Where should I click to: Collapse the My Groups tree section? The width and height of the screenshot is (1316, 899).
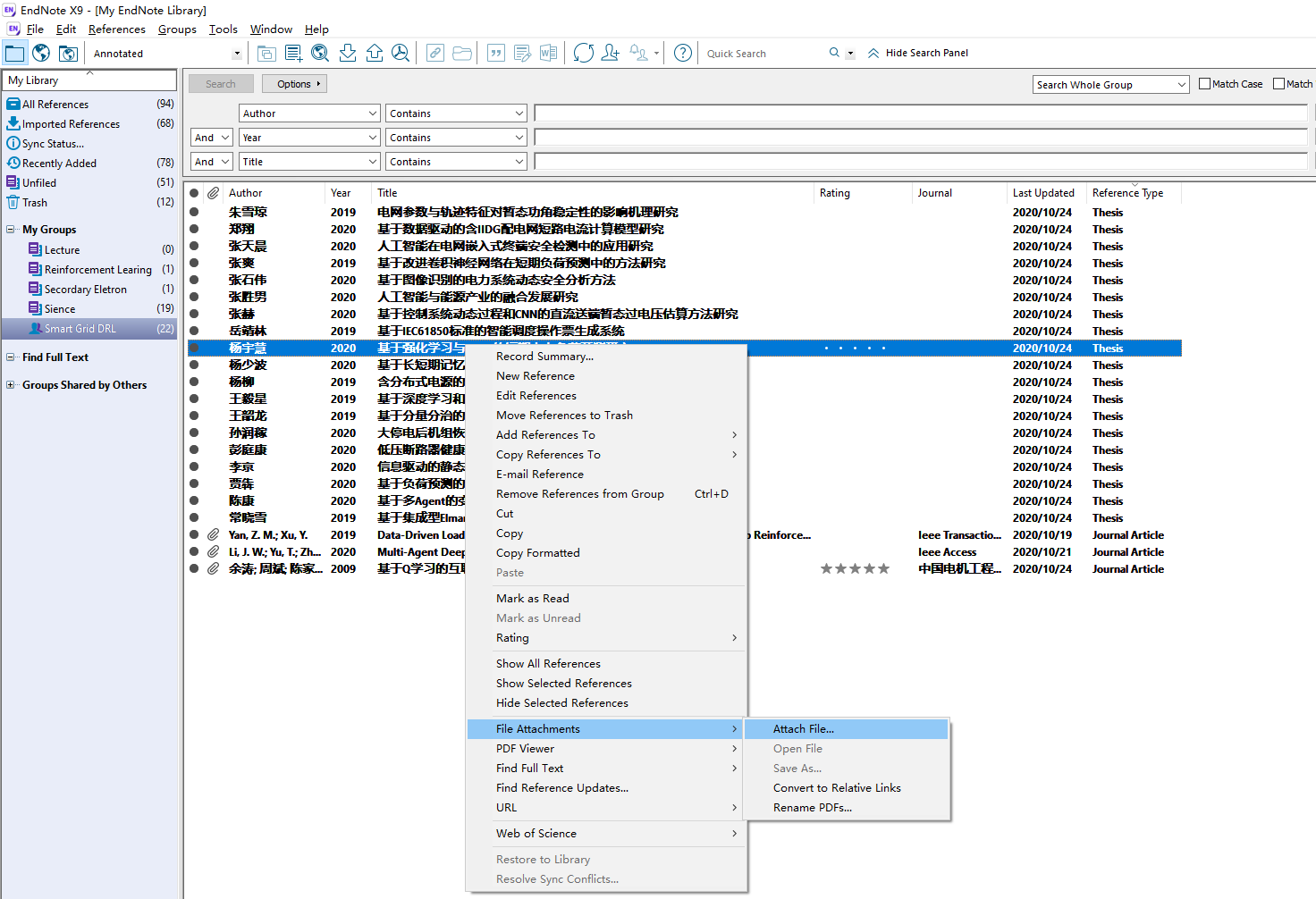coord(11,230)
